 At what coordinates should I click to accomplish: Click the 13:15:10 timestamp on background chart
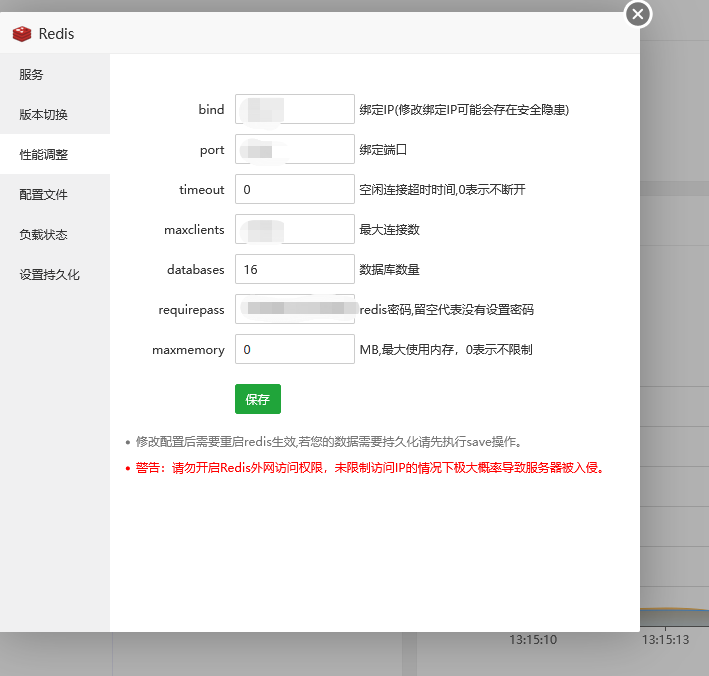[533, 640]
